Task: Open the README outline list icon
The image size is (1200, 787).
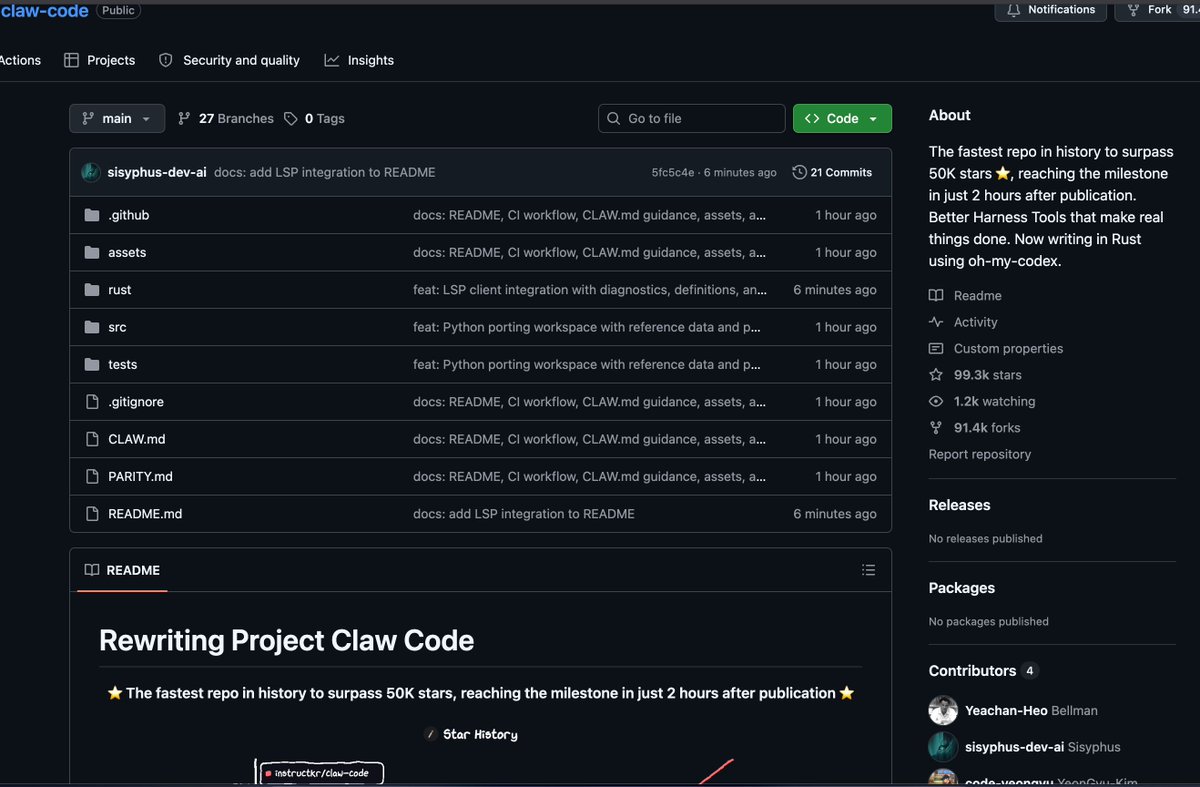Action: click(868, 570)
